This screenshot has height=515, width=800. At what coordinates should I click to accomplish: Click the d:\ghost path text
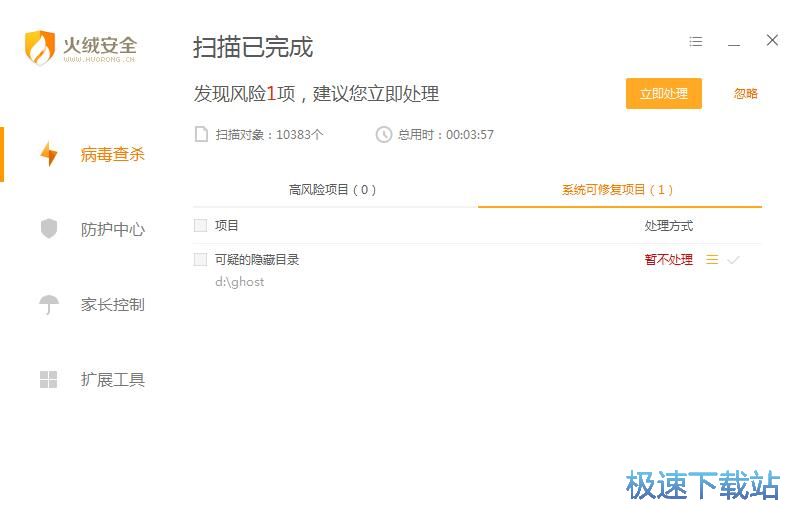tap(239, 282)
